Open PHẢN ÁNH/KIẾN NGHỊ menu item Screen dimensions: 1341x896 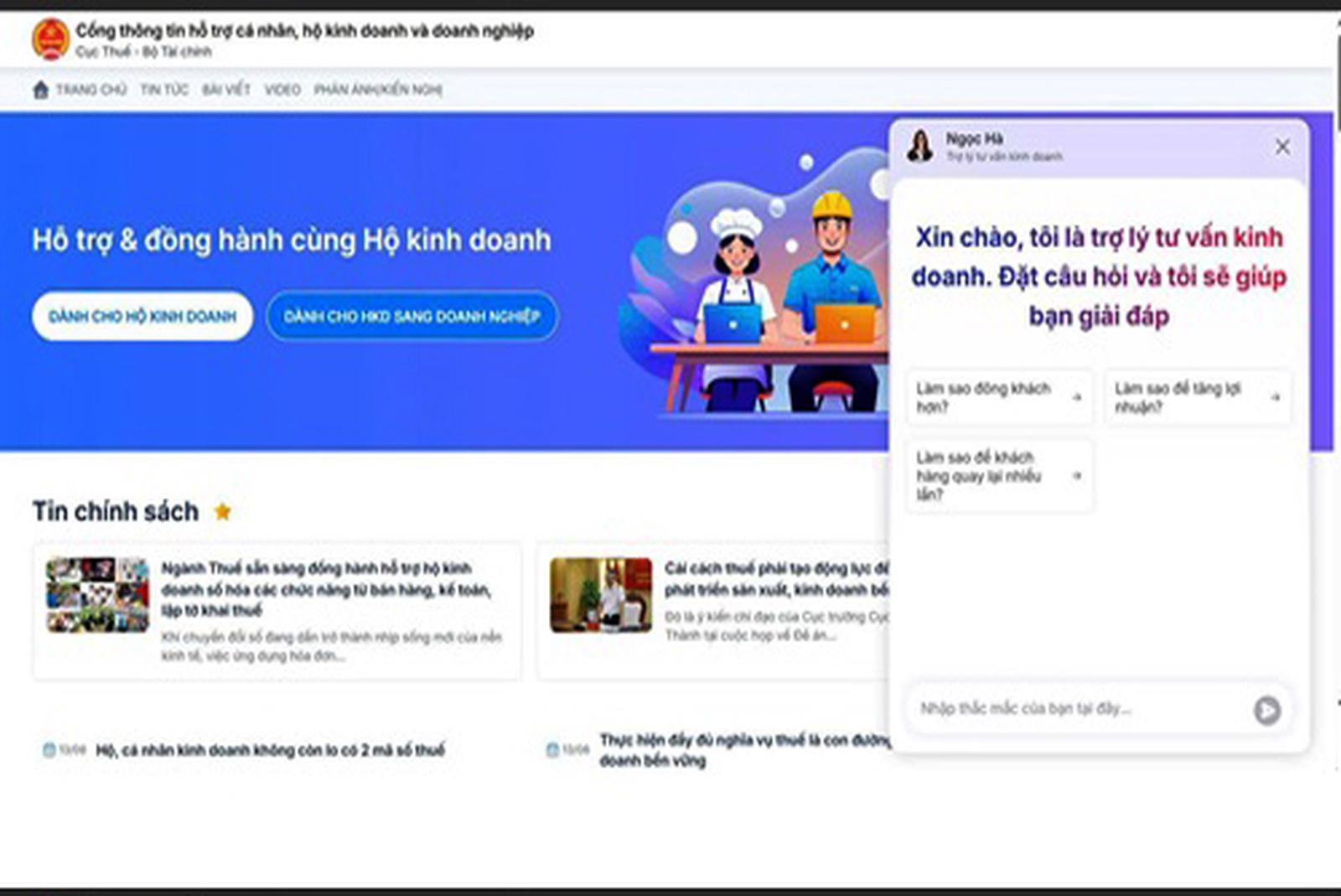pos(378,90)
